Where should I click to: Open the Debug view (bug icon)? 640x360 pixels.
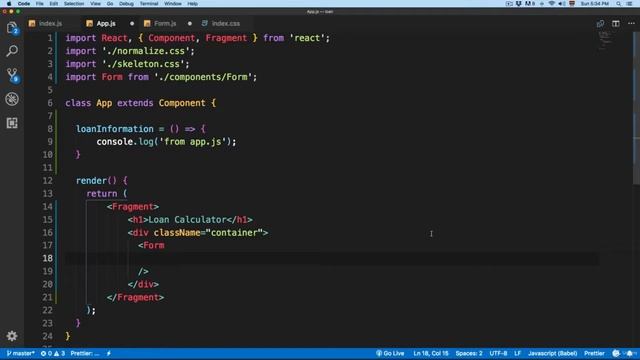point(12,99)
